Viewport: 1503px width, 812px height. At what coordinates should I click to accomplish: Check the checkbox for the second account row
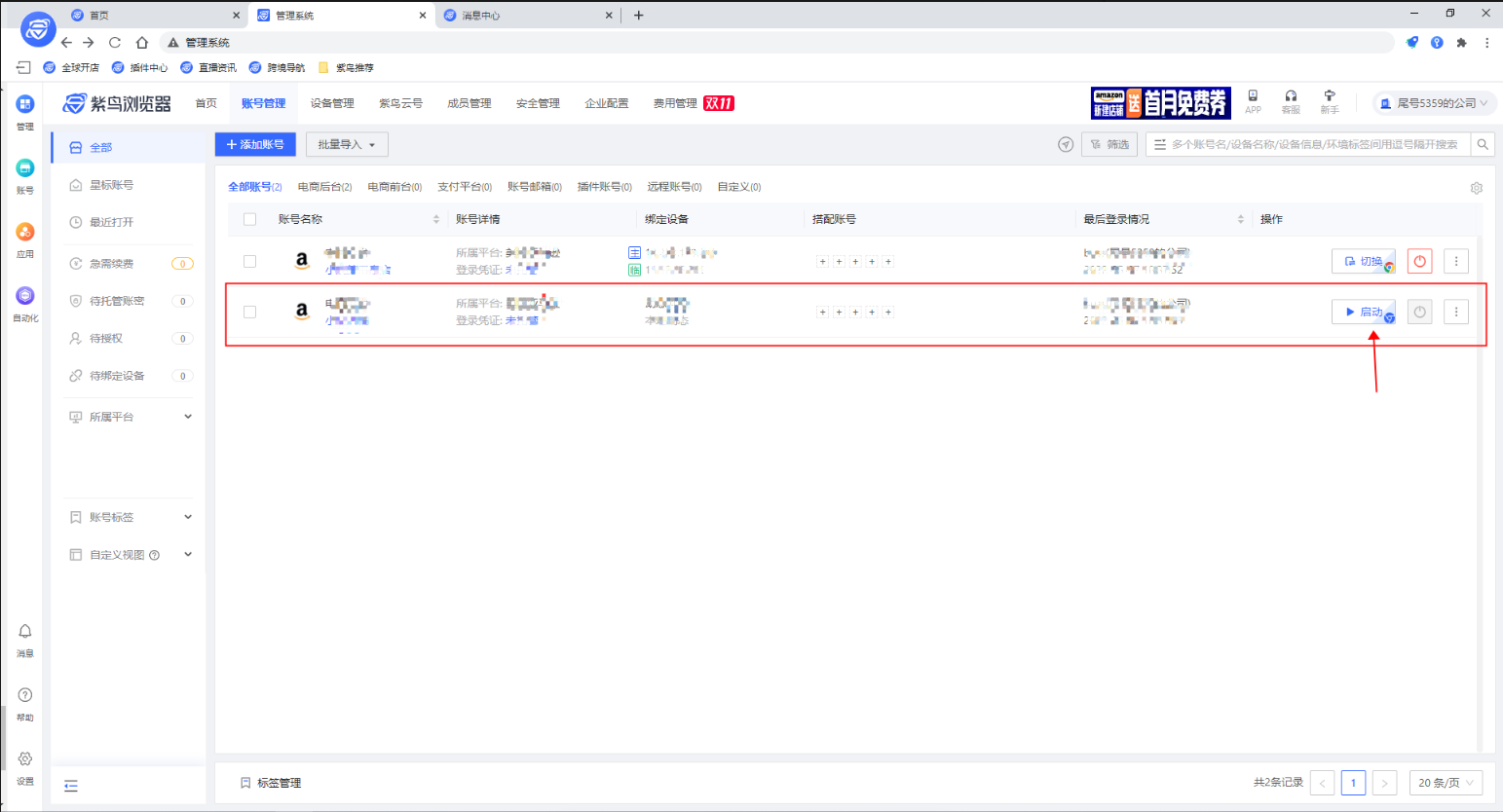[249, 312]
